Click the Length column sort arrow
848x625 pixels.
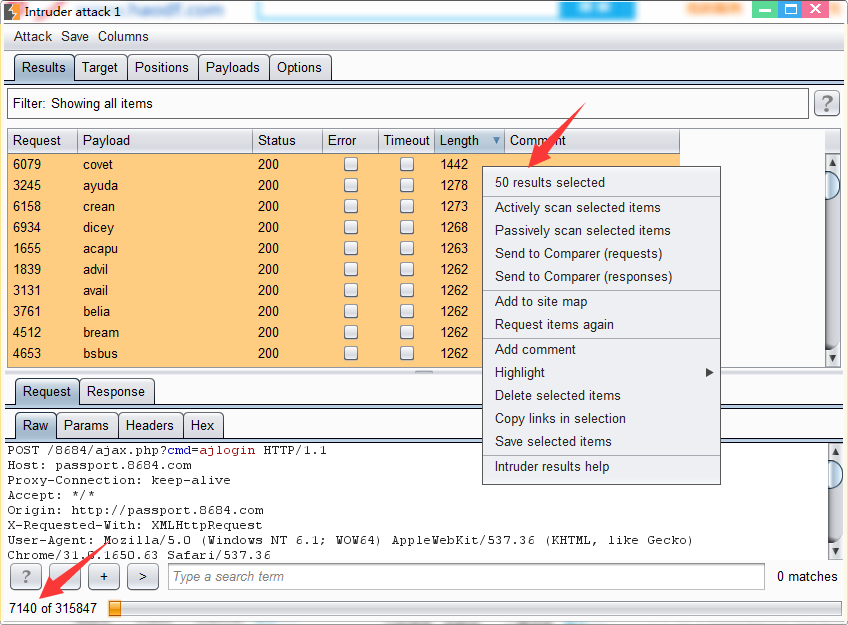click(x=496, y=141)
